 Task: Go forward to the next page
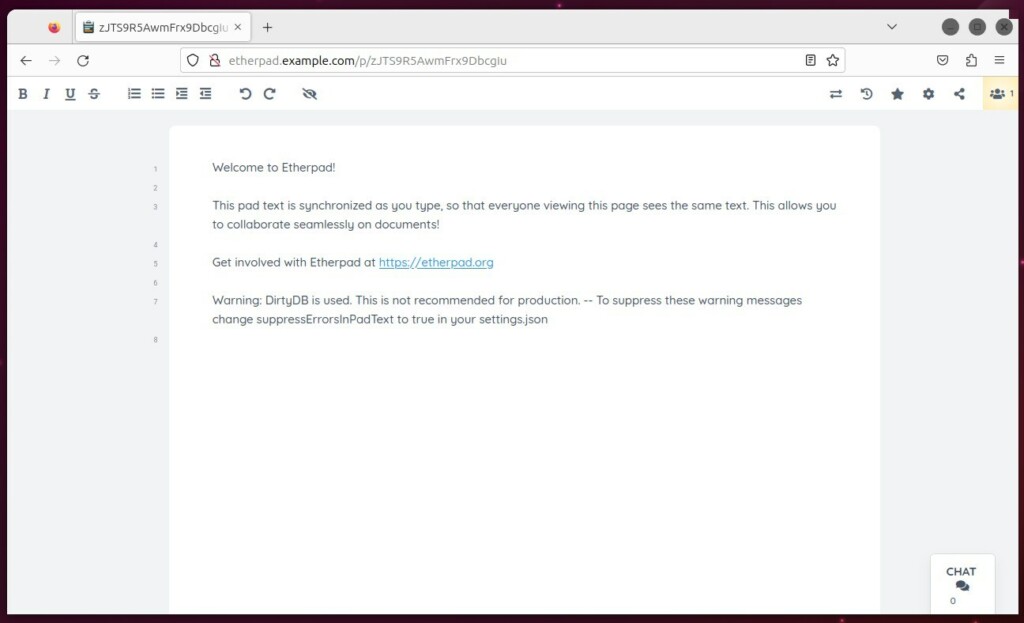tap(54, 61)
